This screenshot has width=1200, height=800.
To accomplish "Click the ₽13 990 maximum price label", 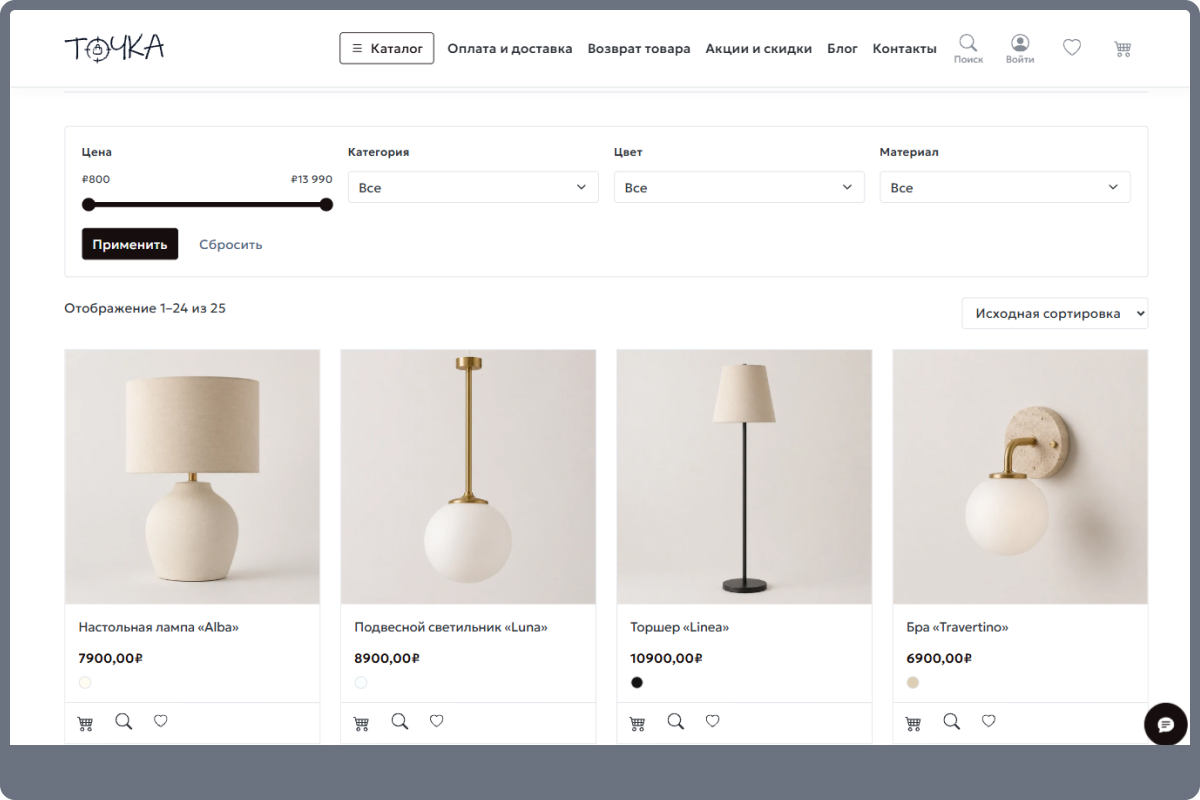I will pos(312,179).
